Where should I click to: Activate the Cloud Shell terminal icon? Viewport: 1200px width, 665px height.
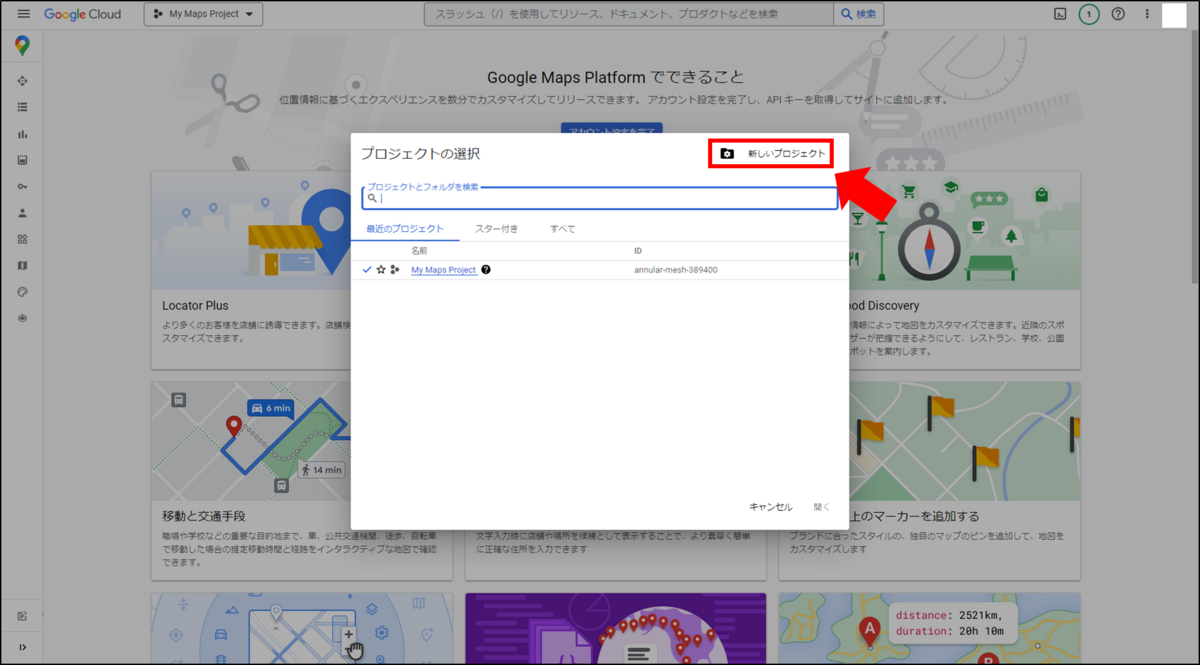coord(1060,14)
